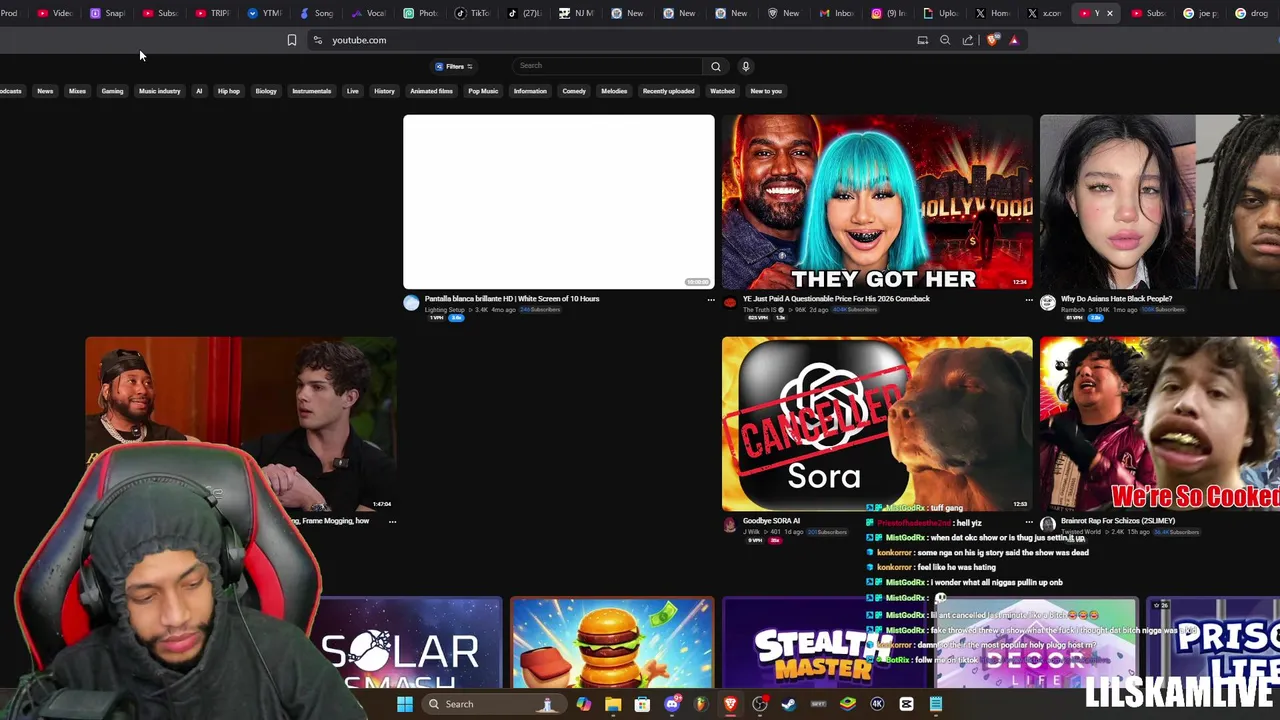Switch to the TikTok browser tab

(x=473, y=13)
